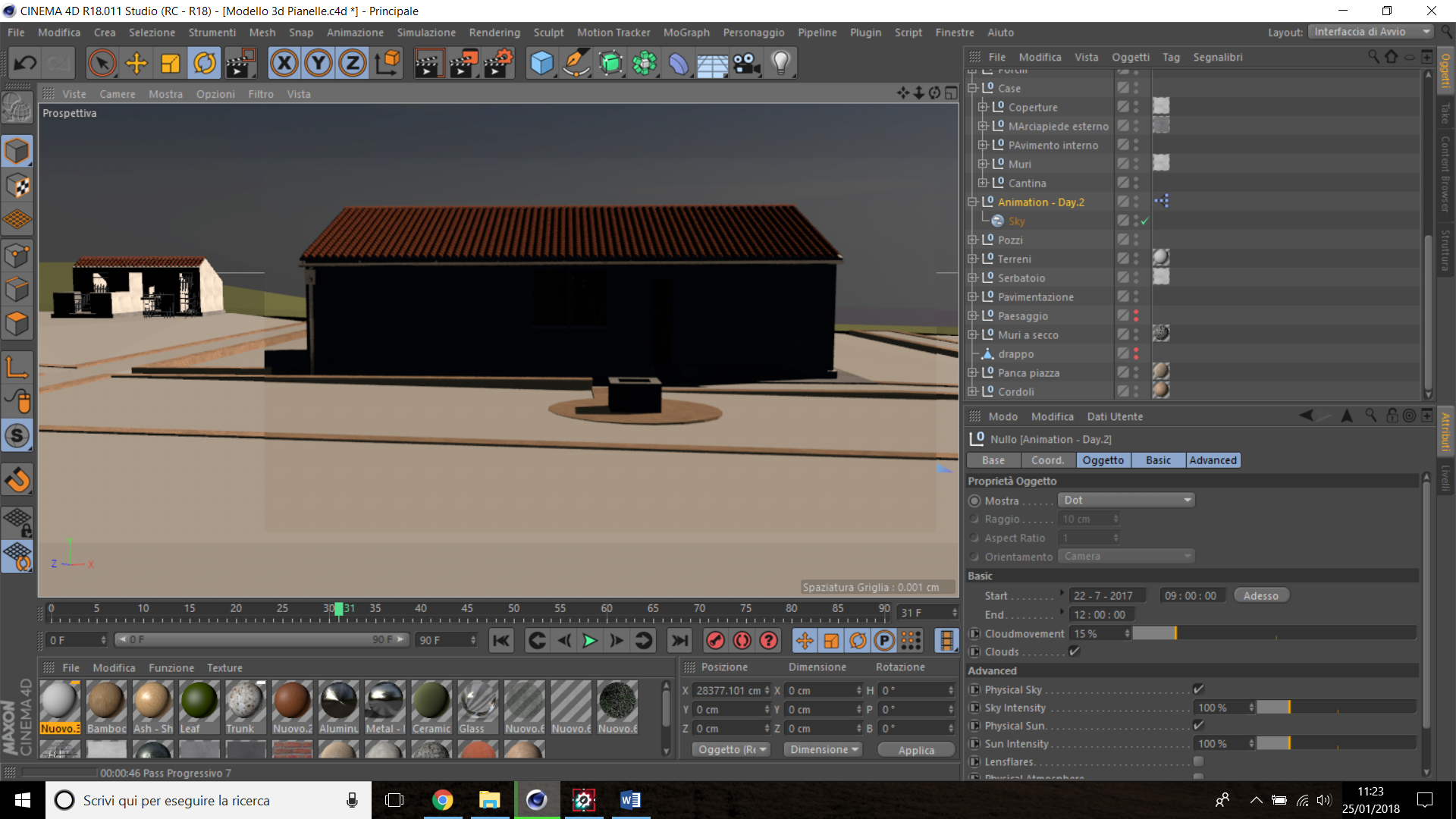Toggle the Clouds checkbox
The height and width of the screenshot is (819, 1456).
pos(1074,651)
